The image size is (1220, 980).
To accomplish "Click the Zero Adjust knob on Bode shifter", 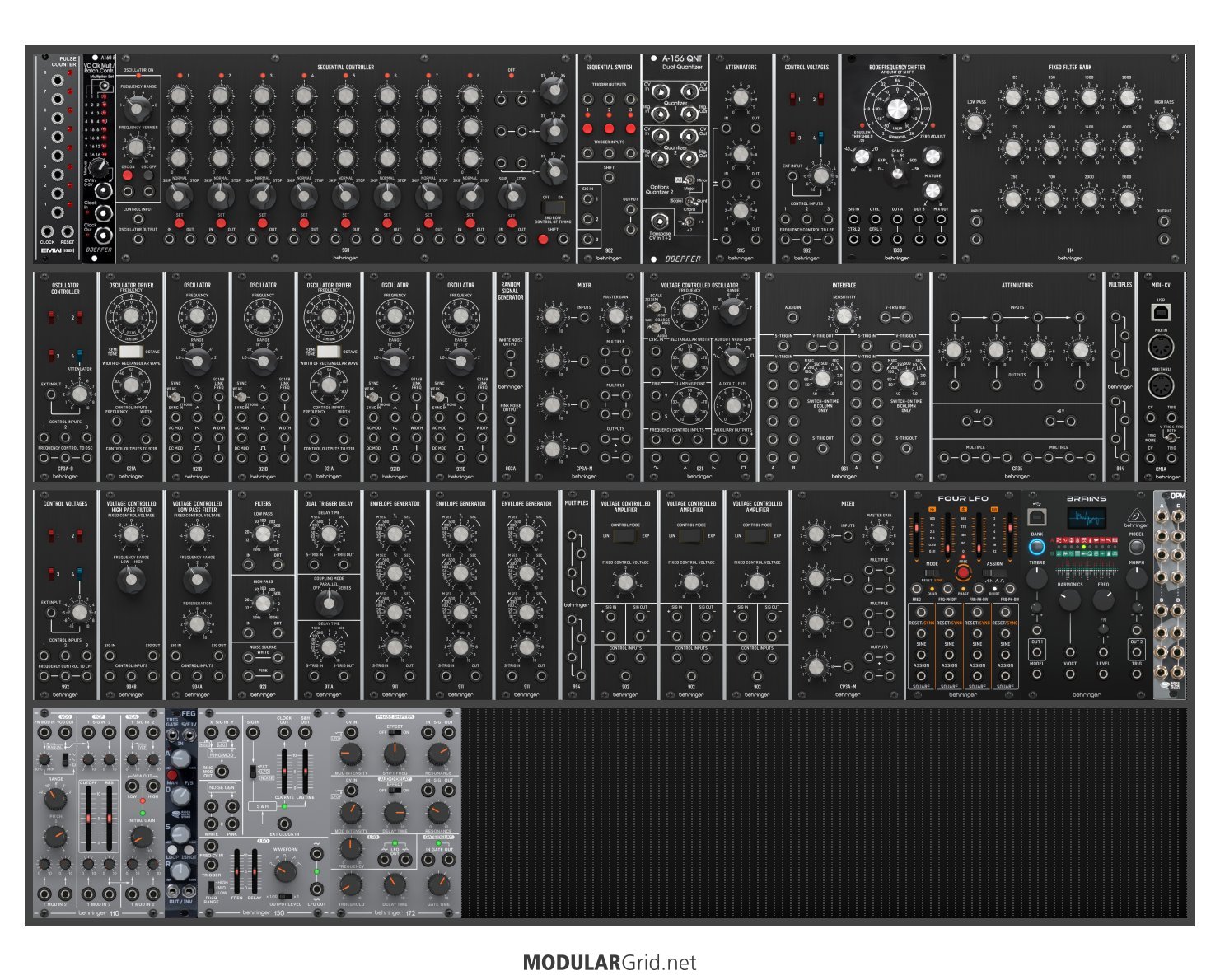I will [933, 156].
